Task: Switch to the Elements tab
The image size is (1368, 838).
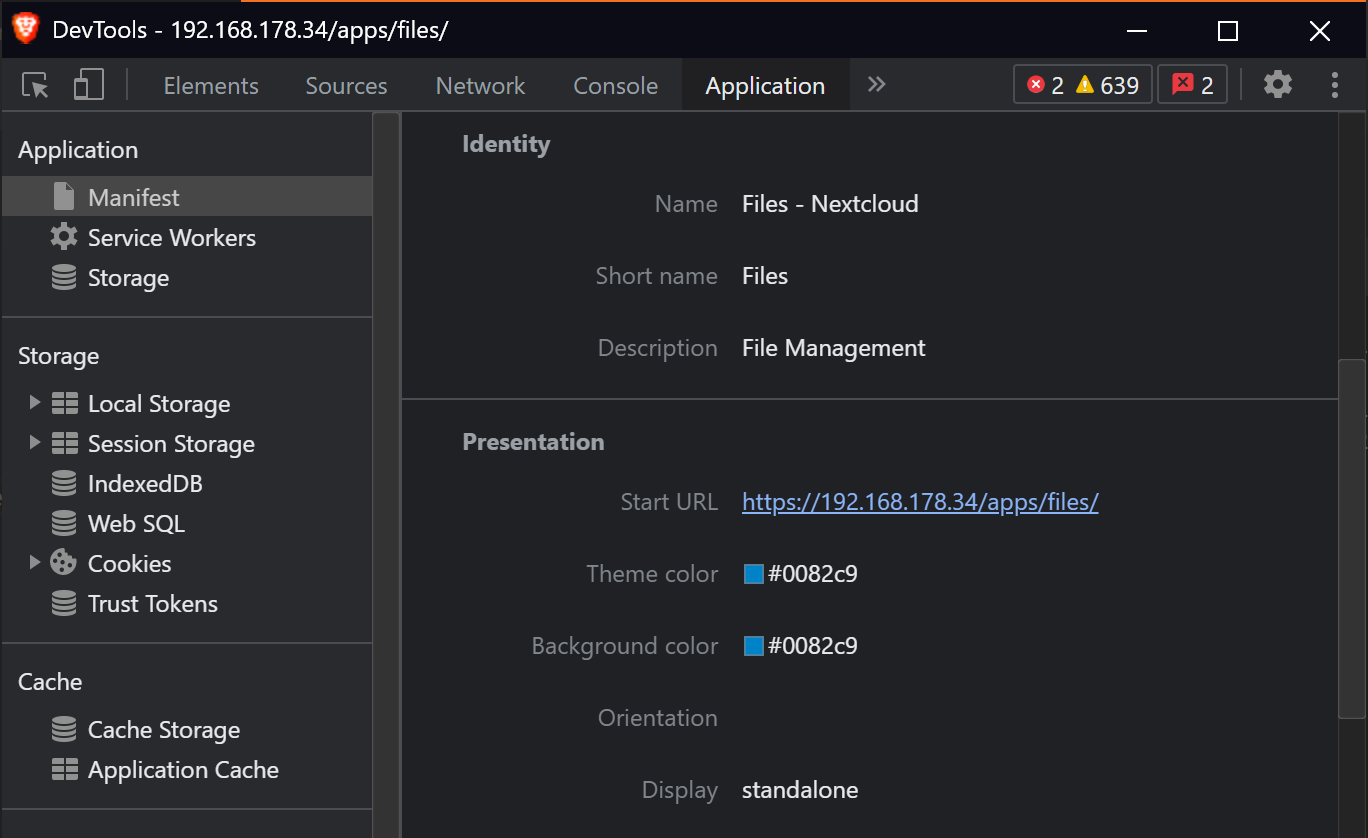Action: point(211,86)
